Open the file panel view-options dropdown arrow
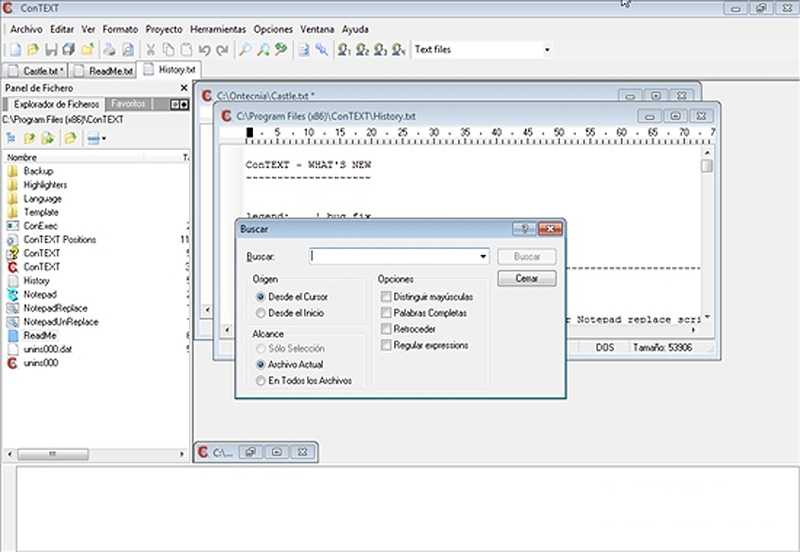The width and height of the screenshot is (800, 552). coord(104,138)
